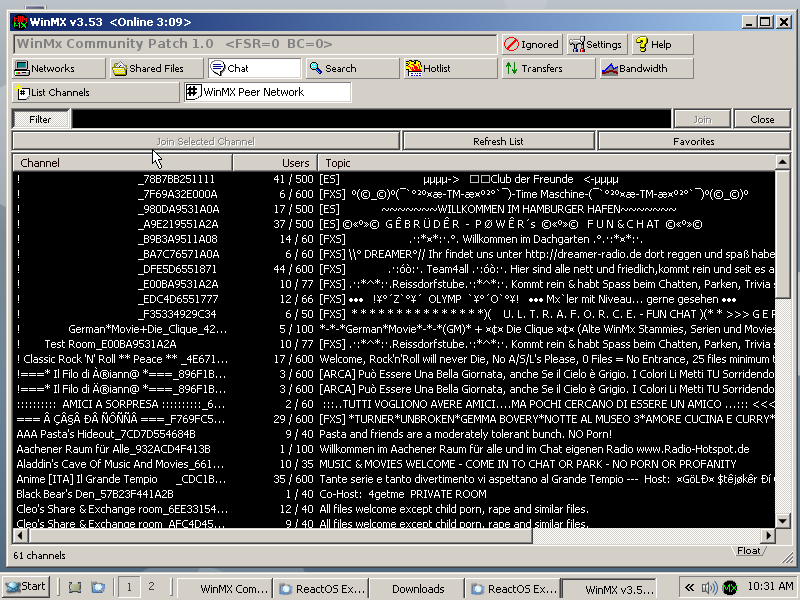Open the Hotlist tab

click(451, 68)
